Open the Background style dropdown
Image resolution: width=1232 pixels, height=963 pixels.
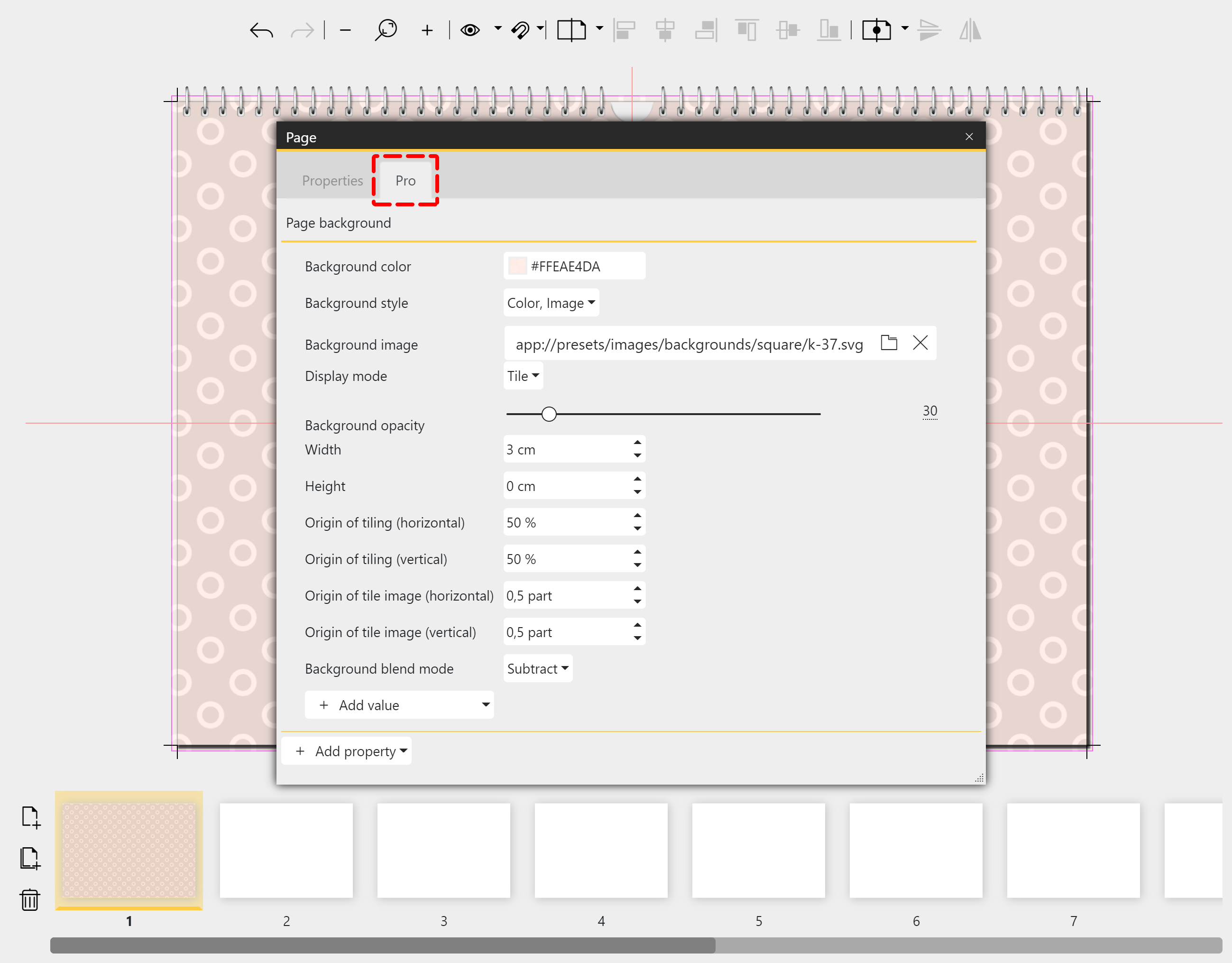coord(551,303)
